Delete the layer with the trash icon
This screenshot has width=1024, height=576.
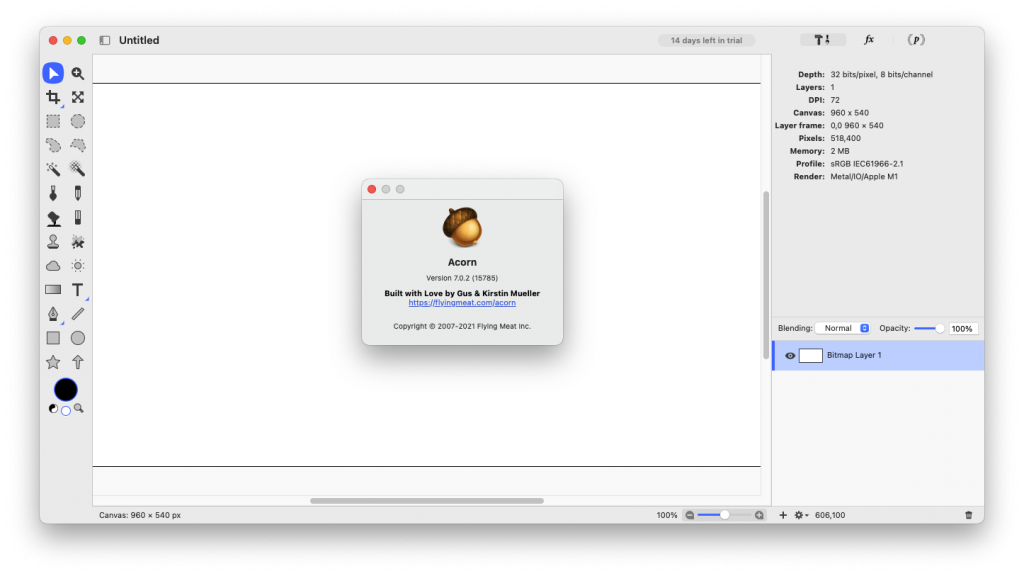point(969,515)
